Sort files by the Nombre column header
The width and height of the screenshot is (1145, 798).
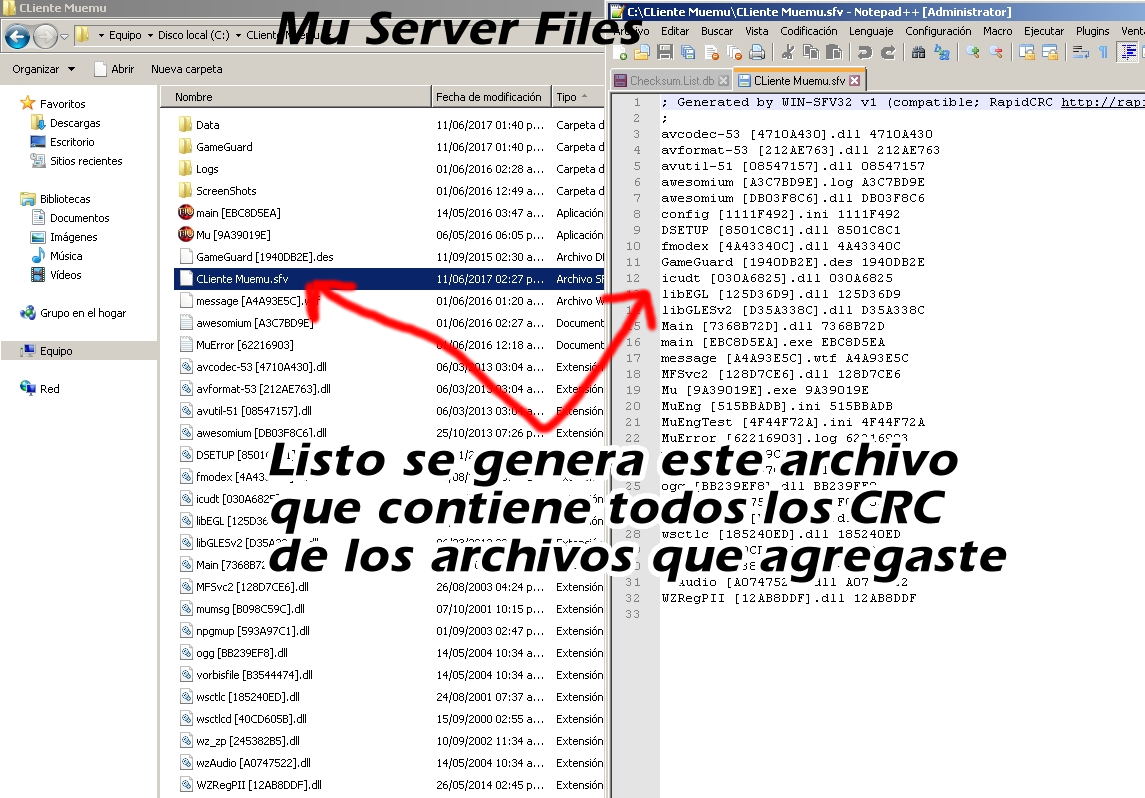[x=295, y=97]
